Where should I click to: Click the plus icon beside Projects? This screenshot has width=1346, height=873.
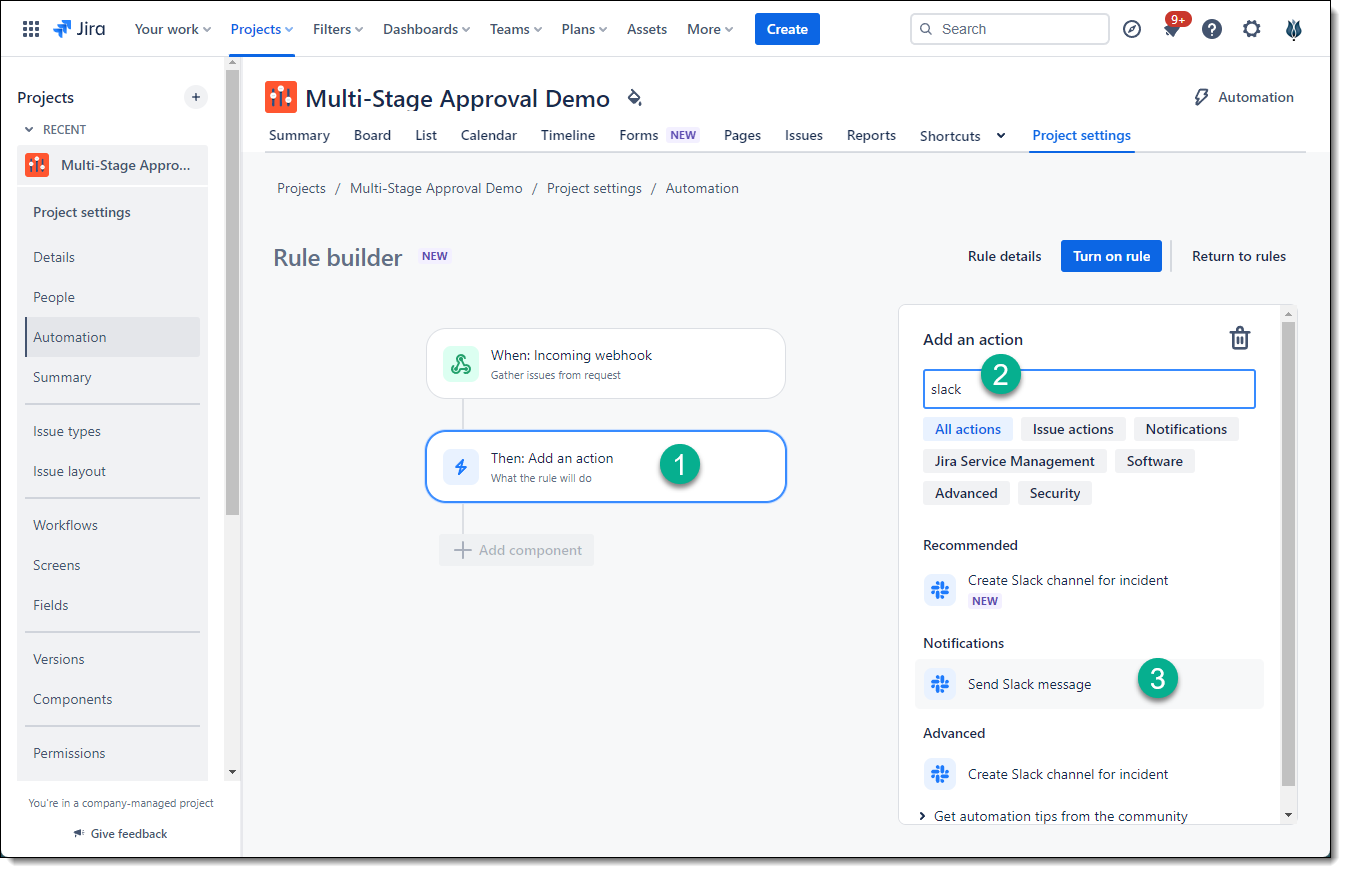(x=196, y=97)
